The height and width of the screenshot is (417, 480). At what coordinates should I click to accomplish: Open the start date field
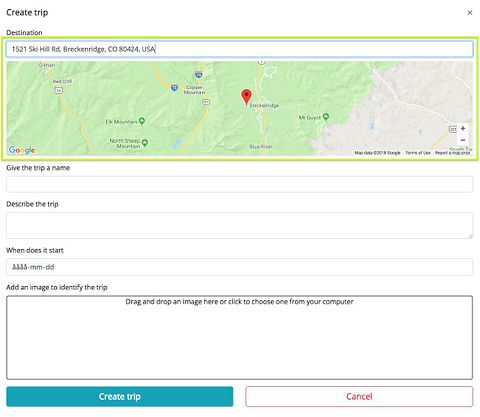[239, 267]
